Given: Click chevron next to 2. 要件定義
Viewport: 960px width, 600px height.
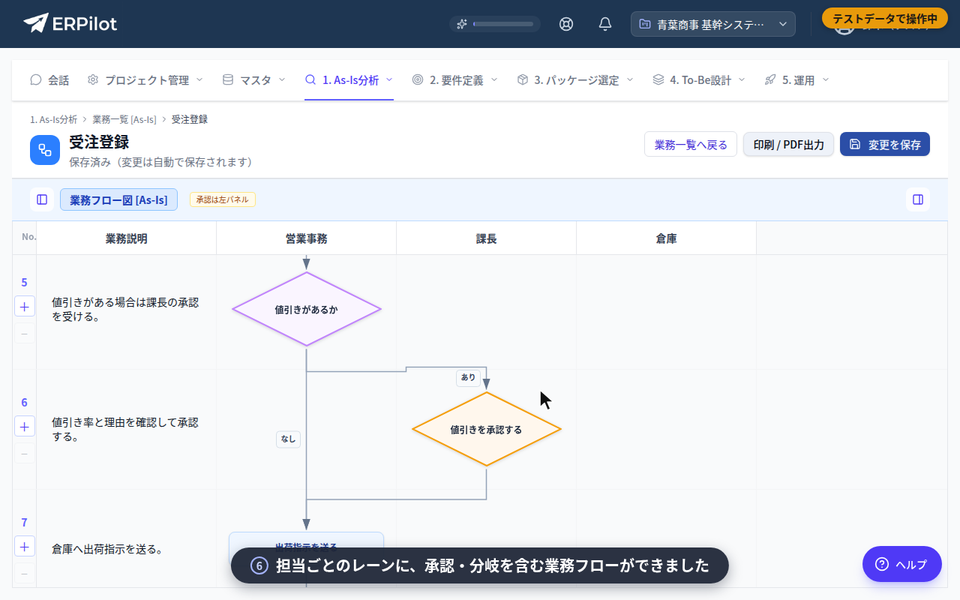Looking at the screenshot, I should tap(494, 80).
